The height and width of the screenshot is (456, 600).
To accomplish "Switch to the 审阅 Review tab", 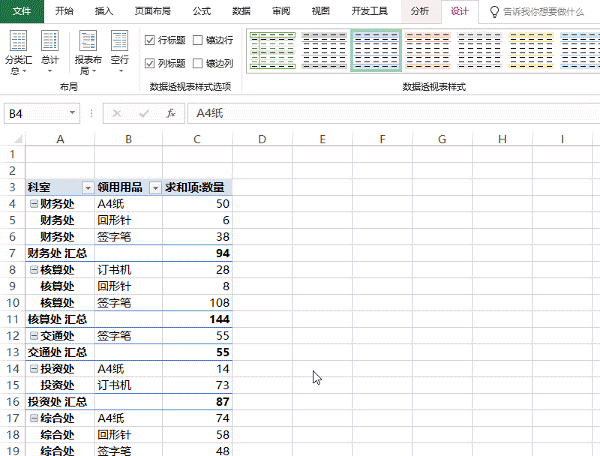I will [281, 11].
